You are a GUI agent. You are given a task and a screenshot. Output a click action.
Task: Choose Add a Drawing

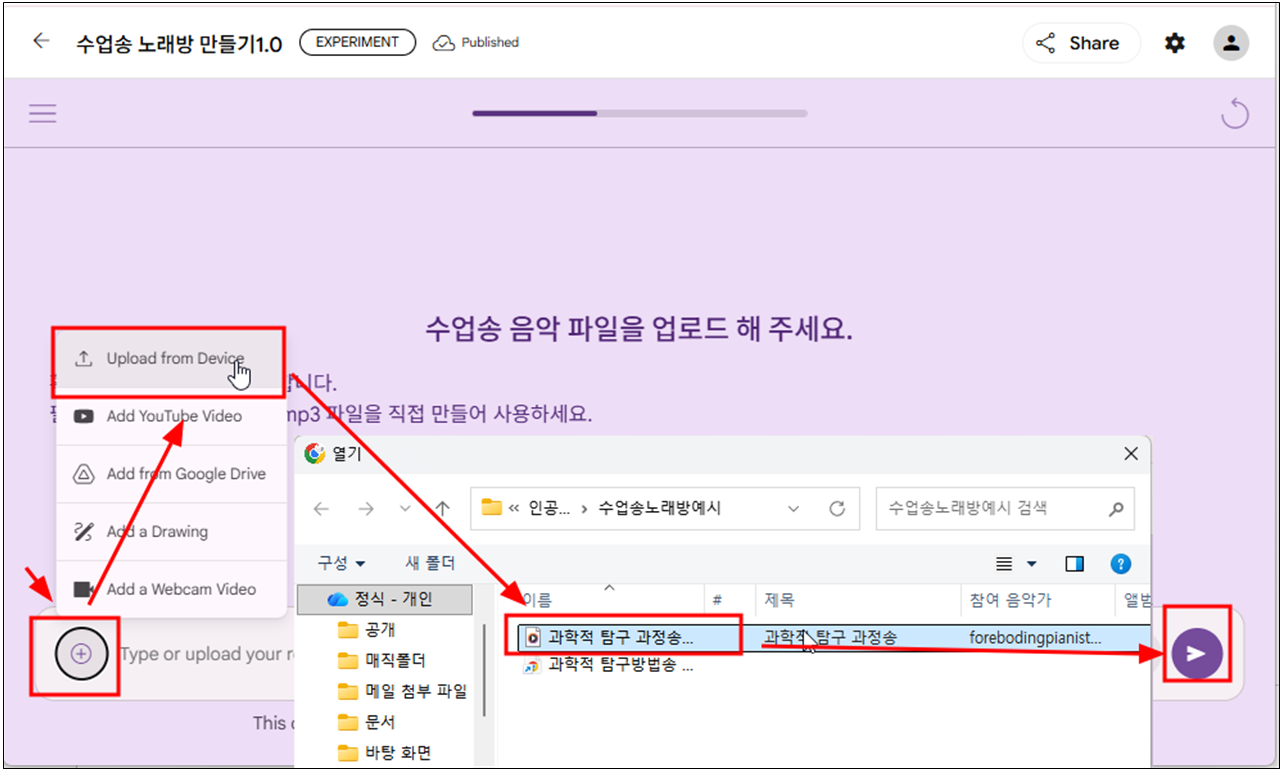tap(173, 531)
